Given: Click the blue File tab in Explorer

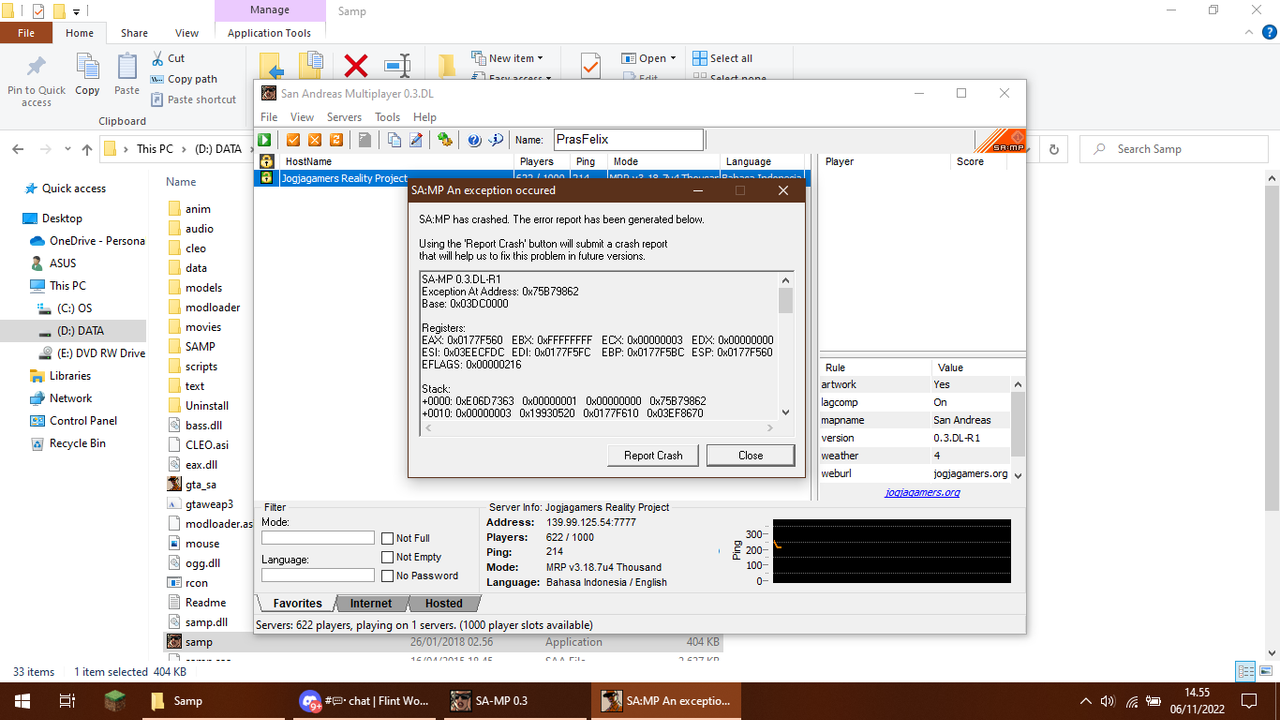Looking at the screenshot, I should point(26,33).
